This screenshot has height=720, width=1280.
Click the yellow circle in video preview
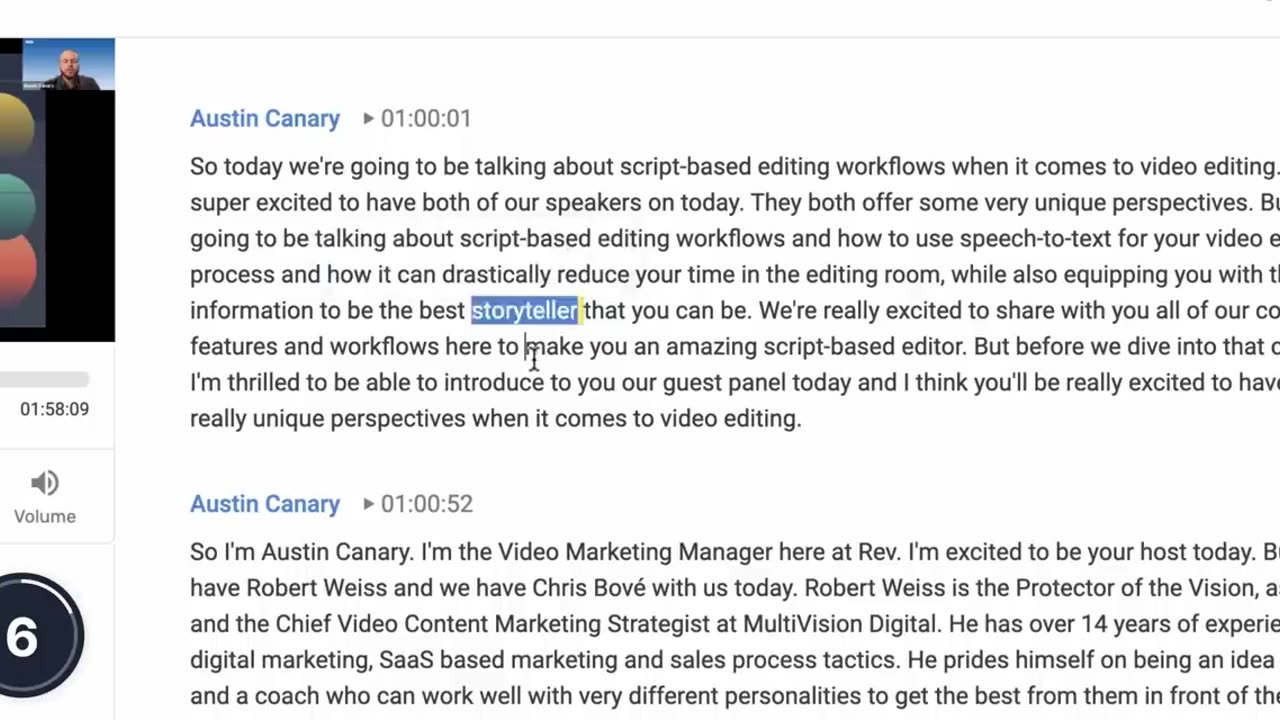tap(17, 130)
